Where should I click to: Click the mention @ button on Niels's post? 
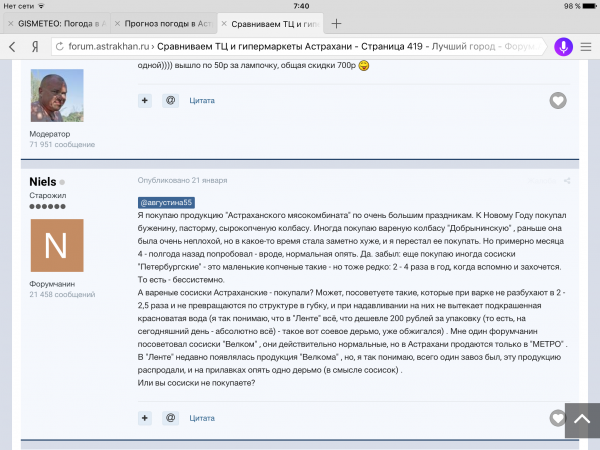(x=170, y=418)
